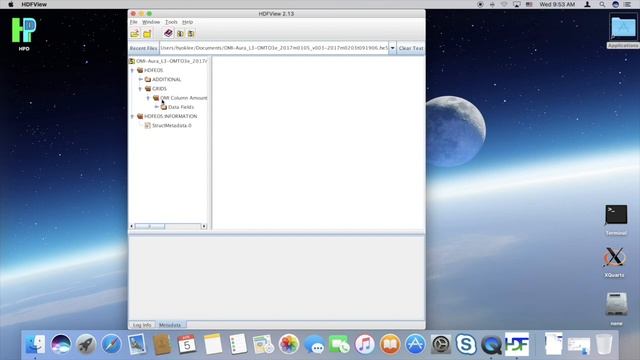
Task: Open Skype from the dock
Action: point(466,344)
